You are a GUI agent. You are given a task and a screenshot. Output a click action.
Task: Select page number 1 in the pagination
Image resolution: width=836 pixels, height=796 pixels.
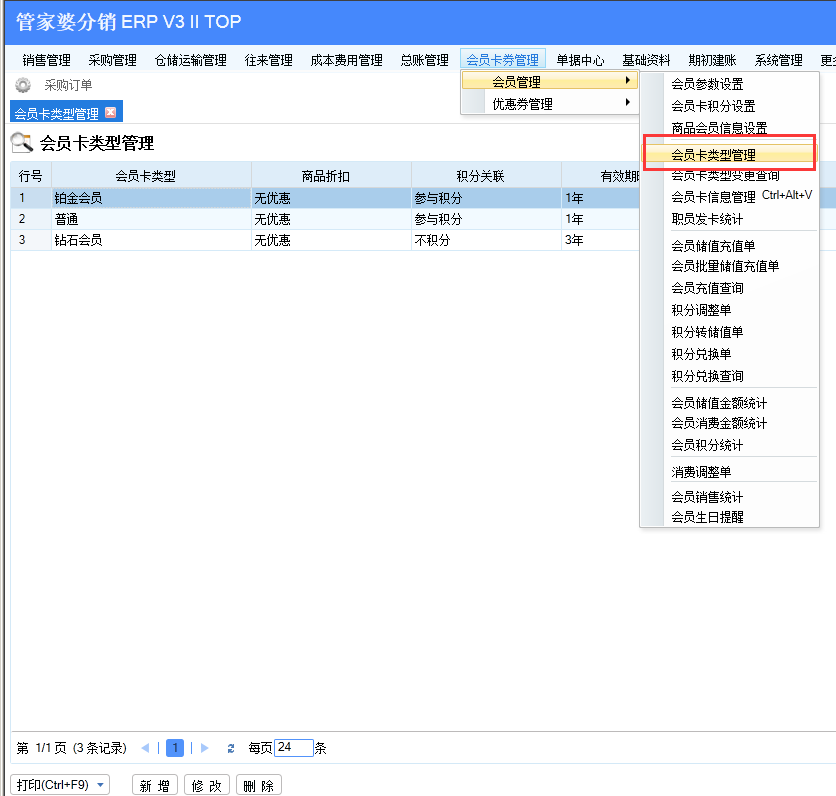(175, 748)
